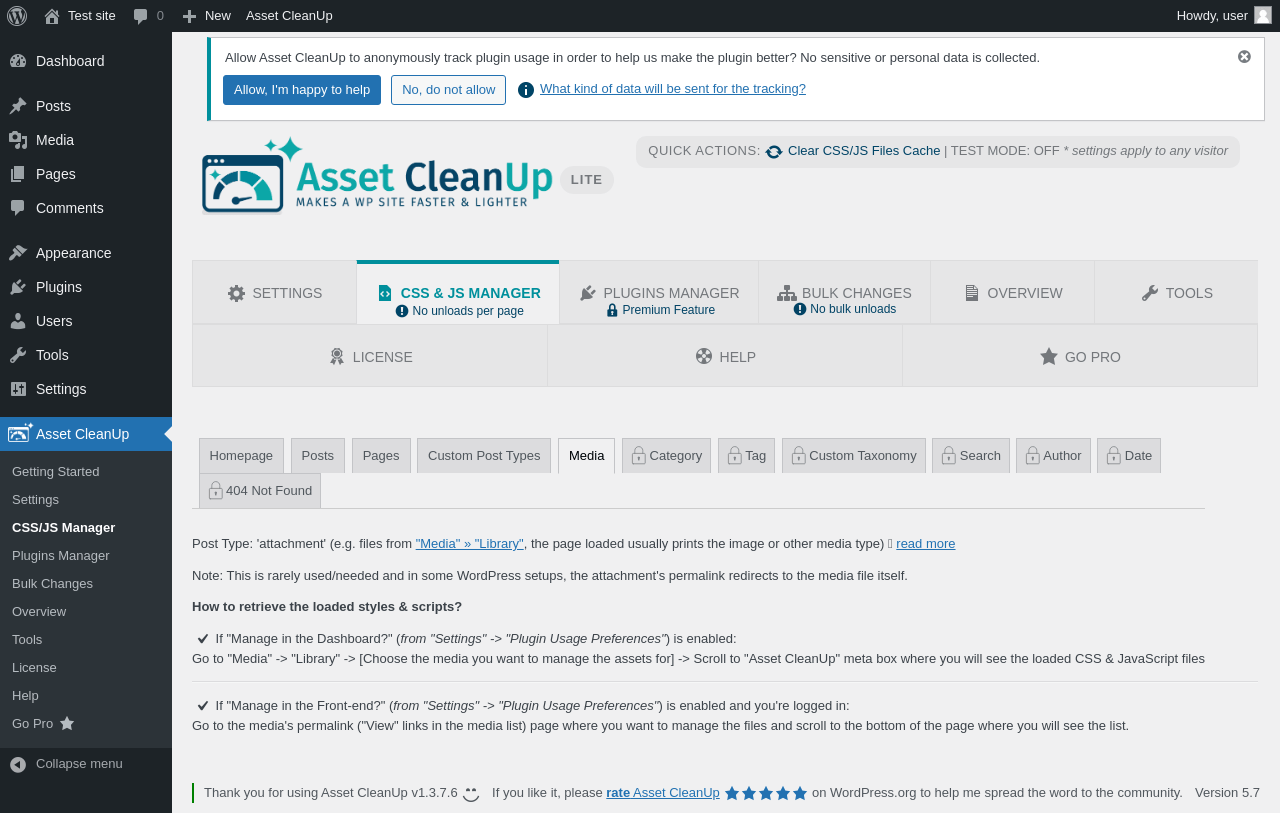Click the WordPress logo icon
The height and width of the screenshot is (813, 1280).
pyautogui.click(x=17, y=15)
